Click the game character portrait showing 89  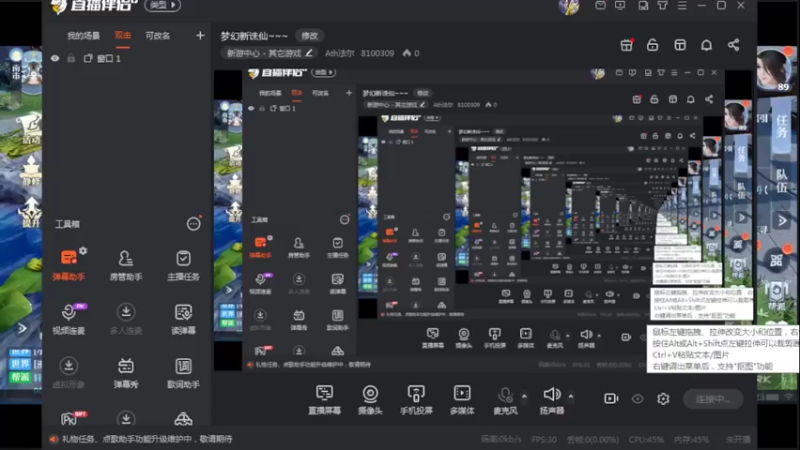tap(776, 69)
